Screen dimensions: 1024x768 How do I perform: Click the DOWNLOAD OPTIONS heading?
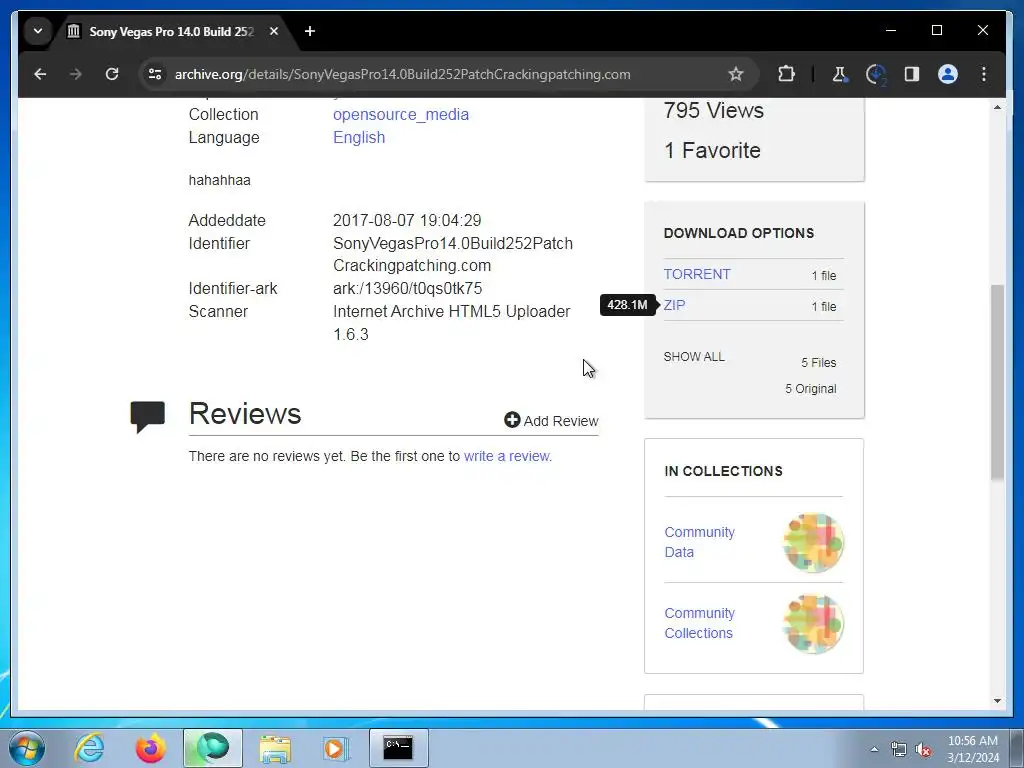coord(739,233)
